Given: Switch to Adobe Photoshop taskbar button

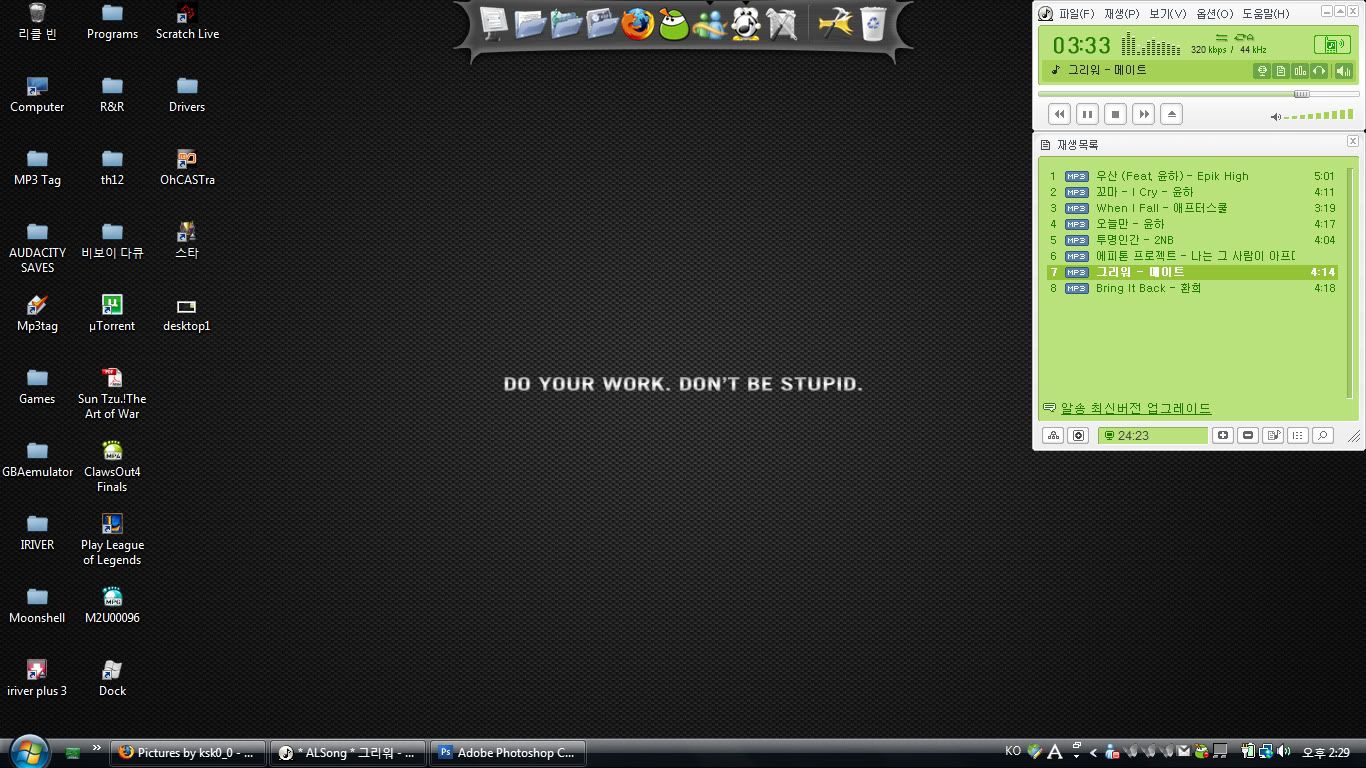Looking at the screenshot, I should click(x=510, y=753).
